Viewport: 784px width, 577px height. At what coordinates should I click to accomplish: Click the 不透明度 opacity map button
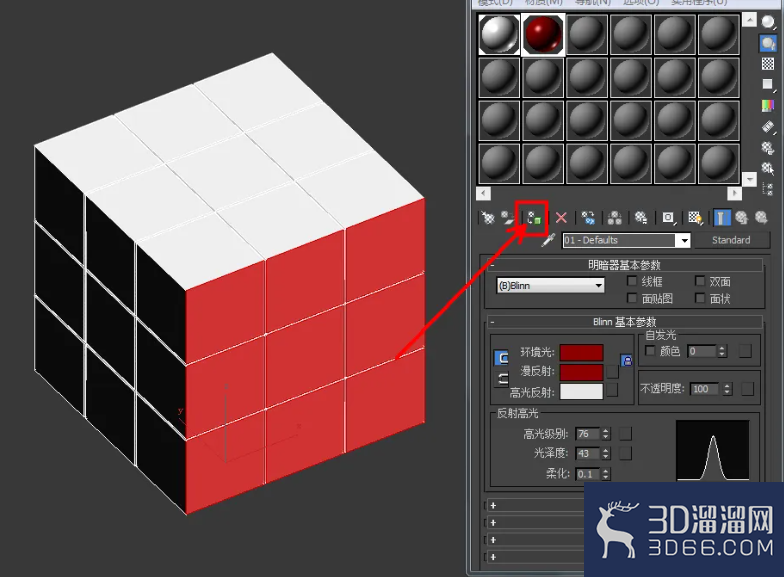coord(747,388)
